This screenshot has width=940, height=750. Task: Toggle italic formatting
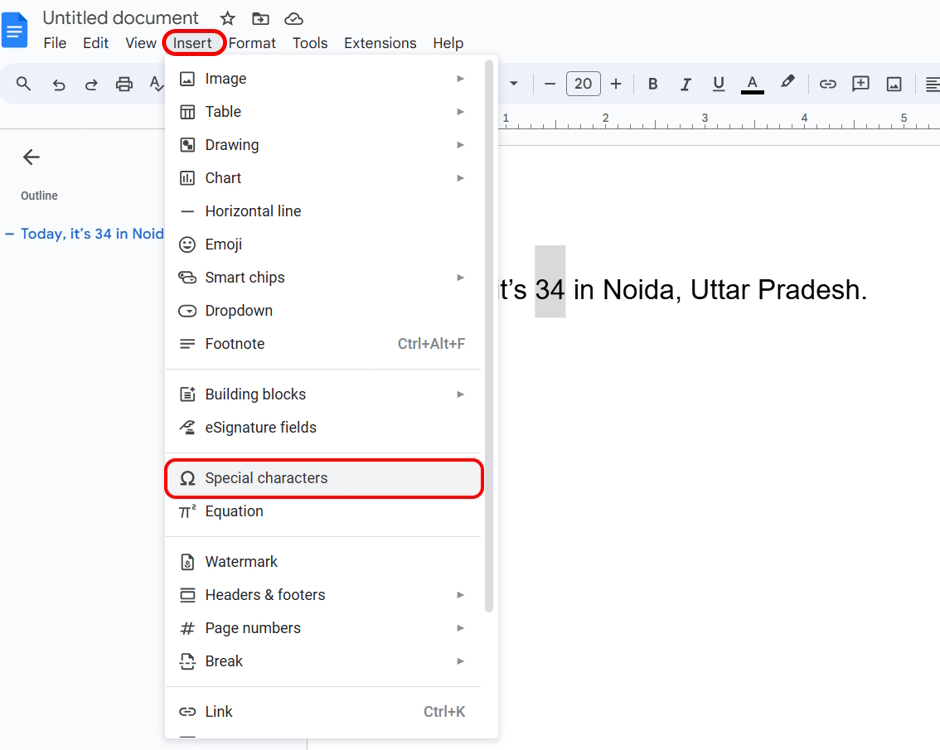tap(686, 84)
